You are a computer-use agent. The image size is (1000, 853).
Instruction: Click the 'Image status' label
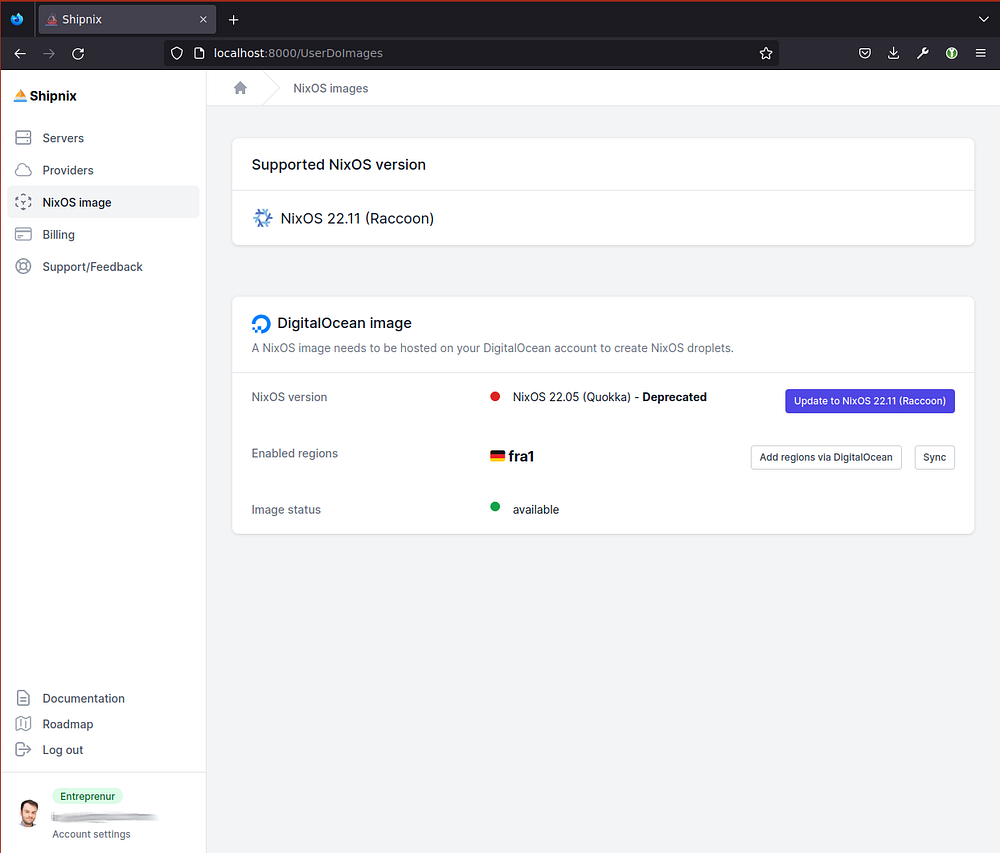point(286,510)
